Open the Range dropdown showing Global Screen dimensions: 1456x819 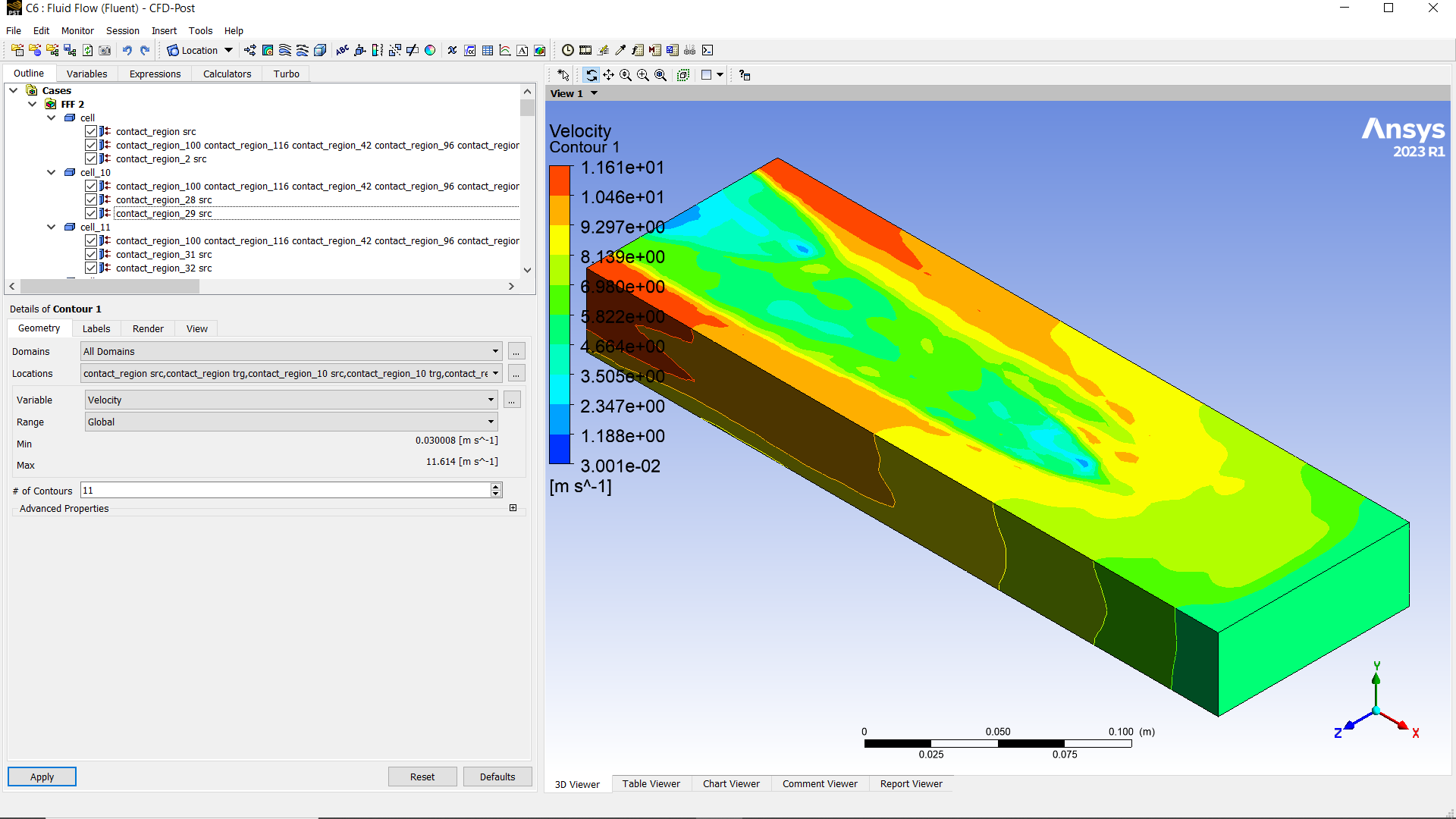click(491, 422)
